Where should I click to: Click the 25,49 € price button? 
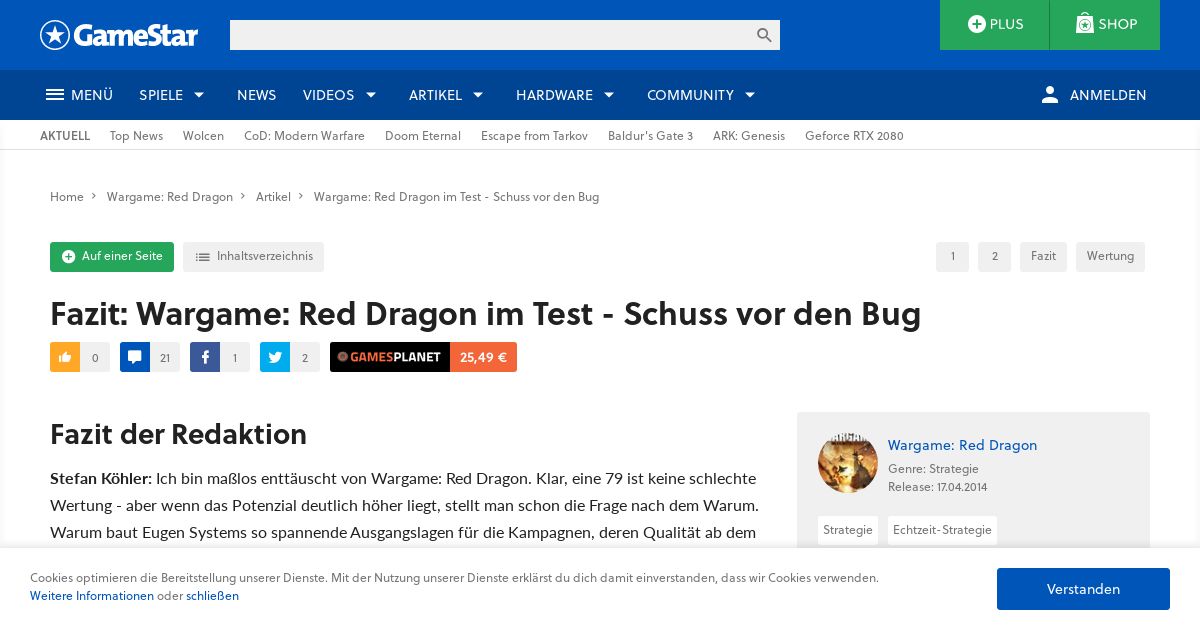tap(483, 357)
